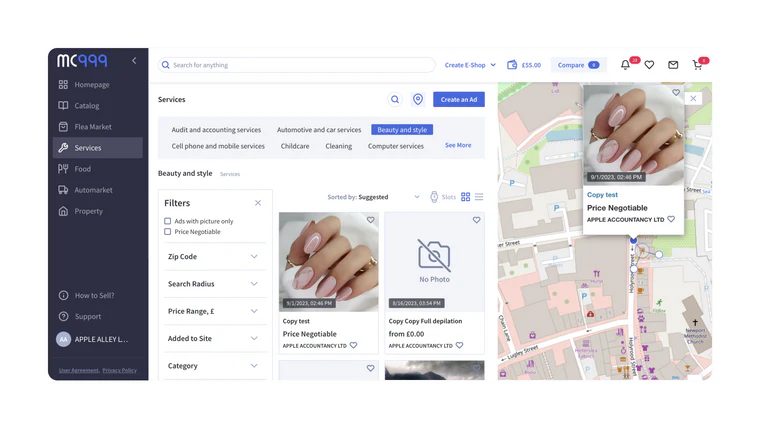Favorite the No Photo listing heart
Image resolution: width=760 pixels, height=428 pixels.
(476, 220)
